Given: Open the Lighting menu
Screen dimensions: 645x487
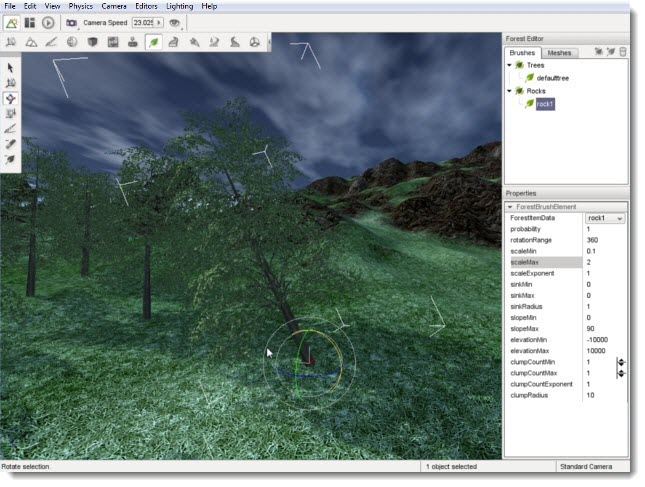Looking at the screenshot, I should pos(180,6).
